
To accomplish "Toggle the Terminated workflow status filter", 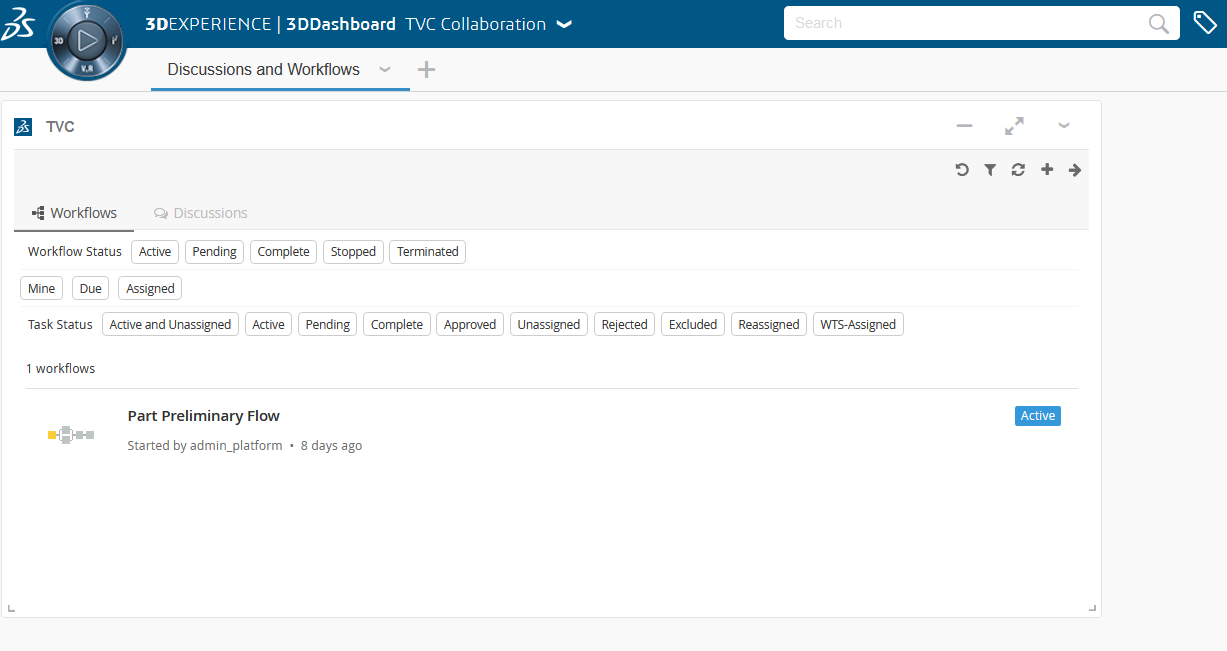I will pos(427,252).
